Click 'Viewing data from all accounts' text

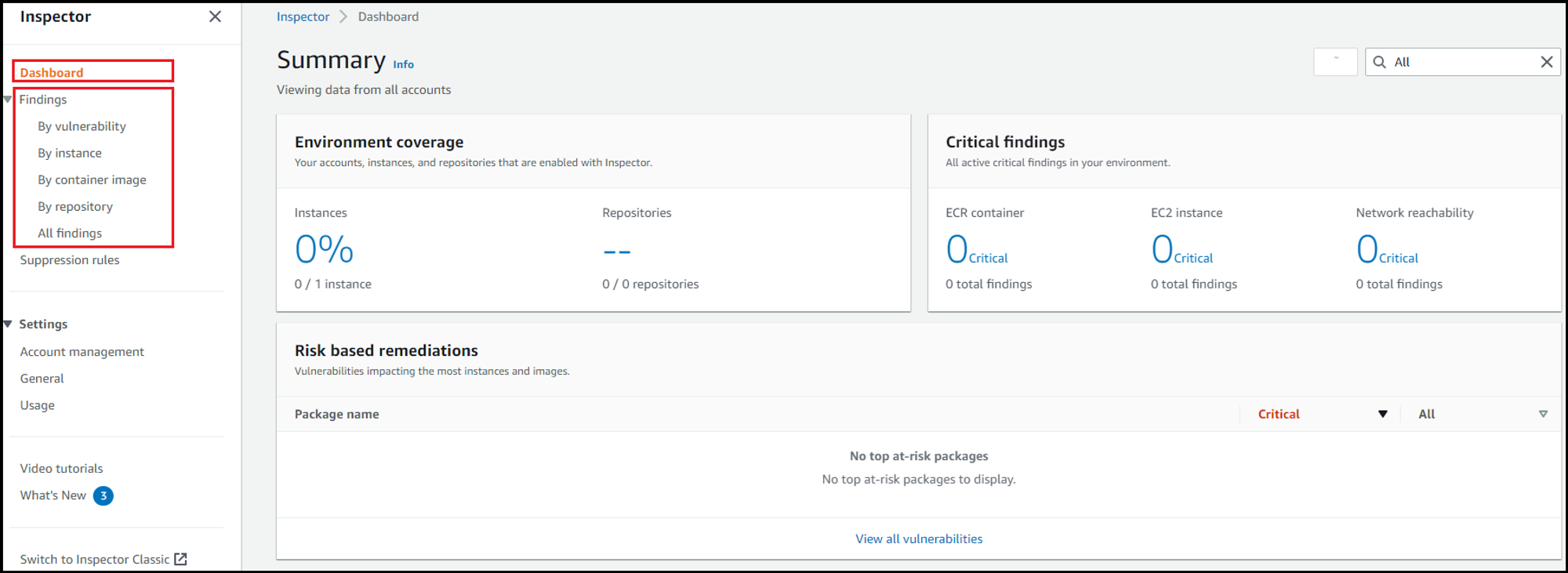(364, 89)
